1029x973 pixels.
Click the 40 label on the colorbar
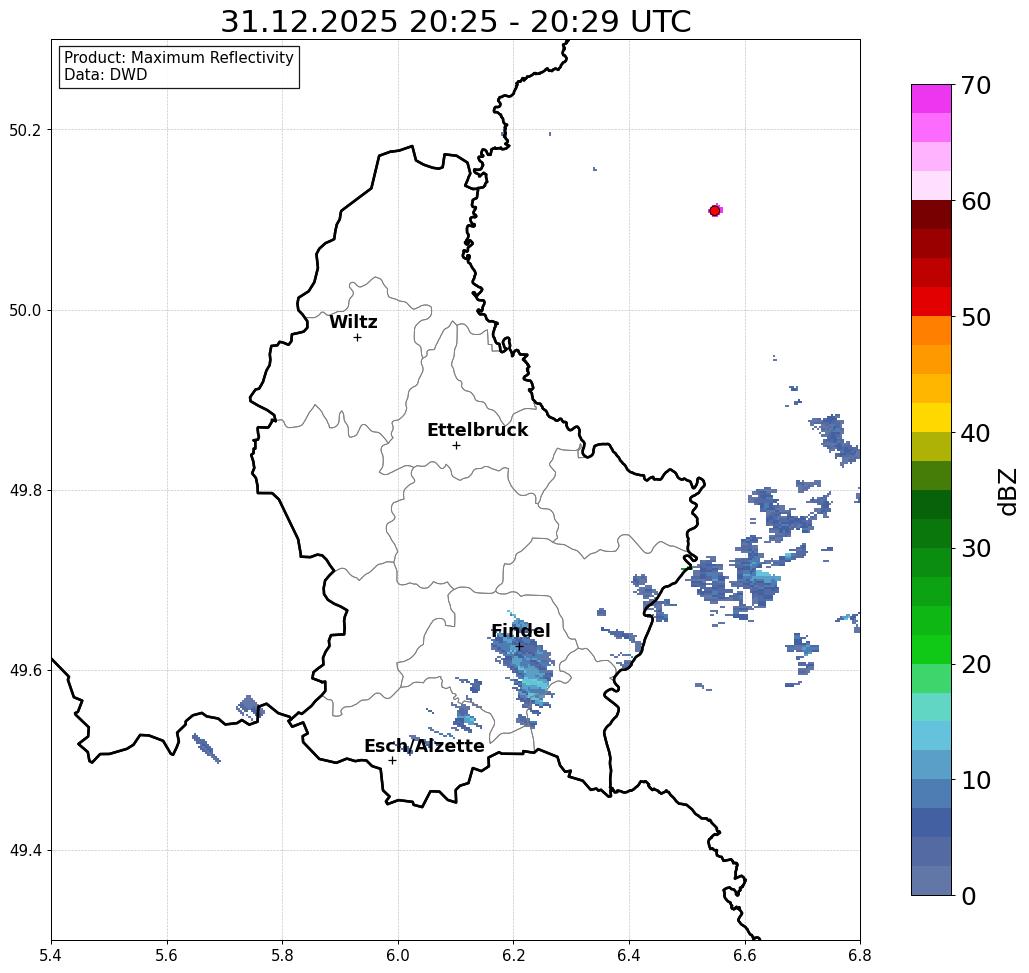(x=975, y=433)
